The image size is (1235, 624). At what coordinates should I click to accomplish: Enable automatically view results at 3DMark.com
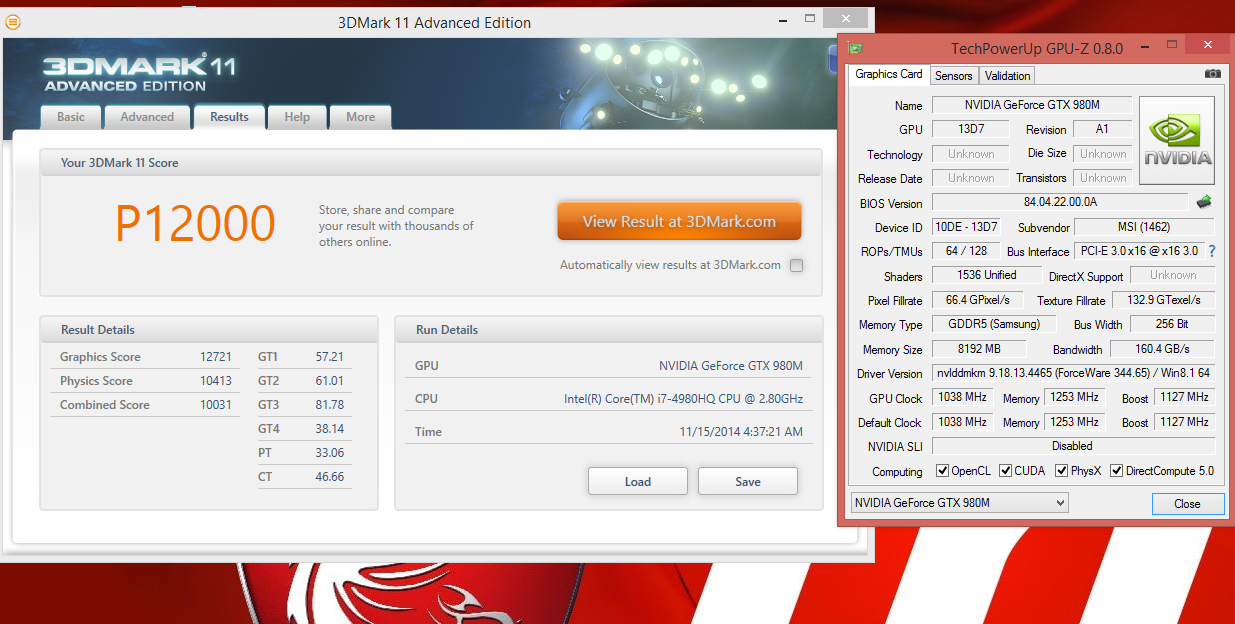tap(796, 265)
